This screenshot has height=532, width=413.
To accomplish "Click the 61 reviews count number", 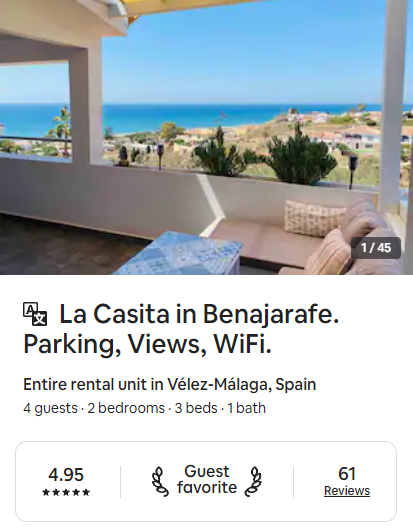I will [x=347, y=474].
